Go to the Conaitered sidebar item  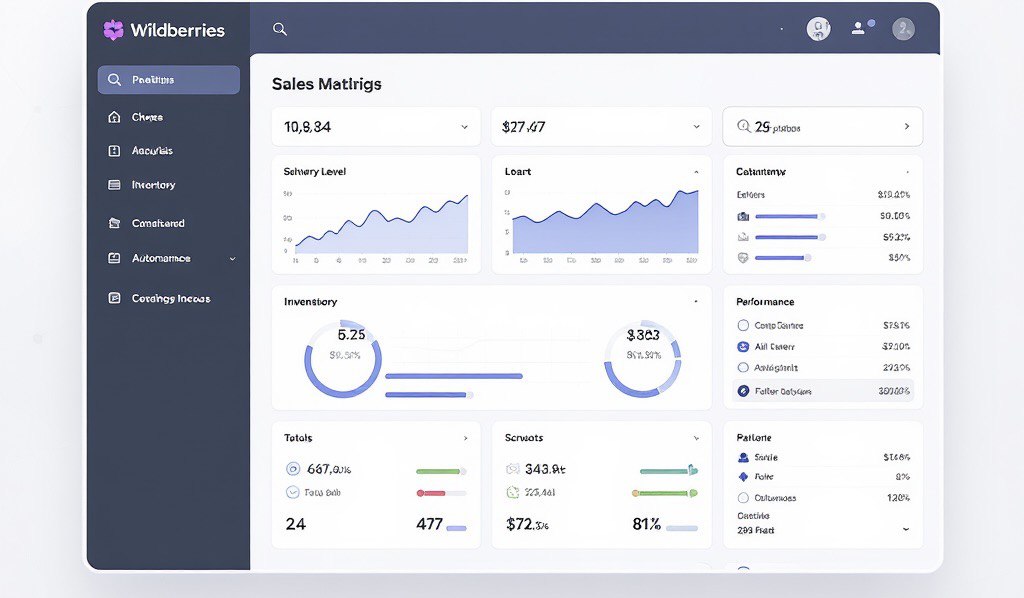coord(158,223)
